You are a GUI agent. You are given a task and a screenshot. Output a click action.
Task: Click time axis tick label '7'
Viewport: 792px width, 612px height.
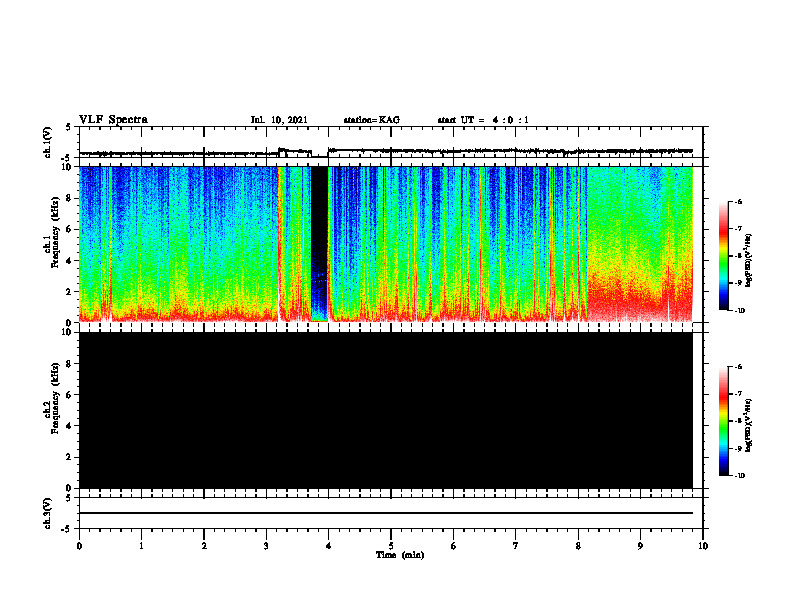516,546
